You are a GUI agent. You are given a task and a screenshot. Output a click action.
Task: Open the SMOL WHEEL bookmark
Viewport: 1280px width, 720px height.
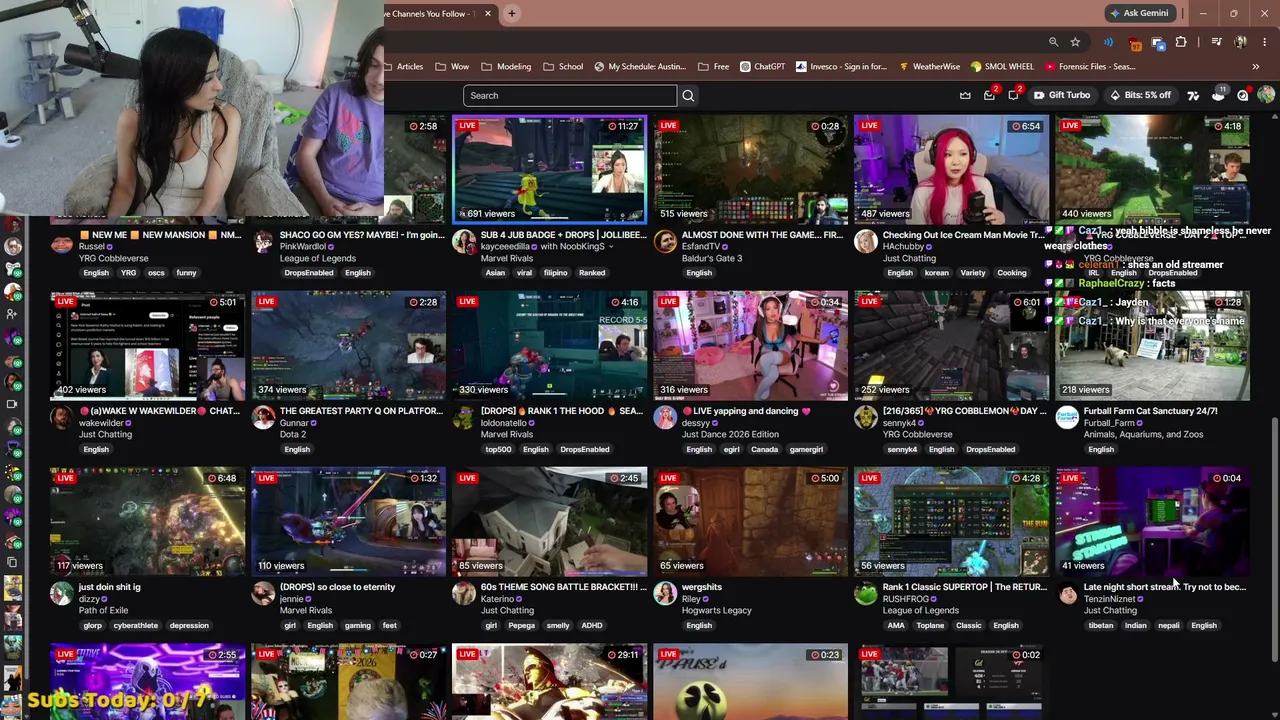[1002, 67]
